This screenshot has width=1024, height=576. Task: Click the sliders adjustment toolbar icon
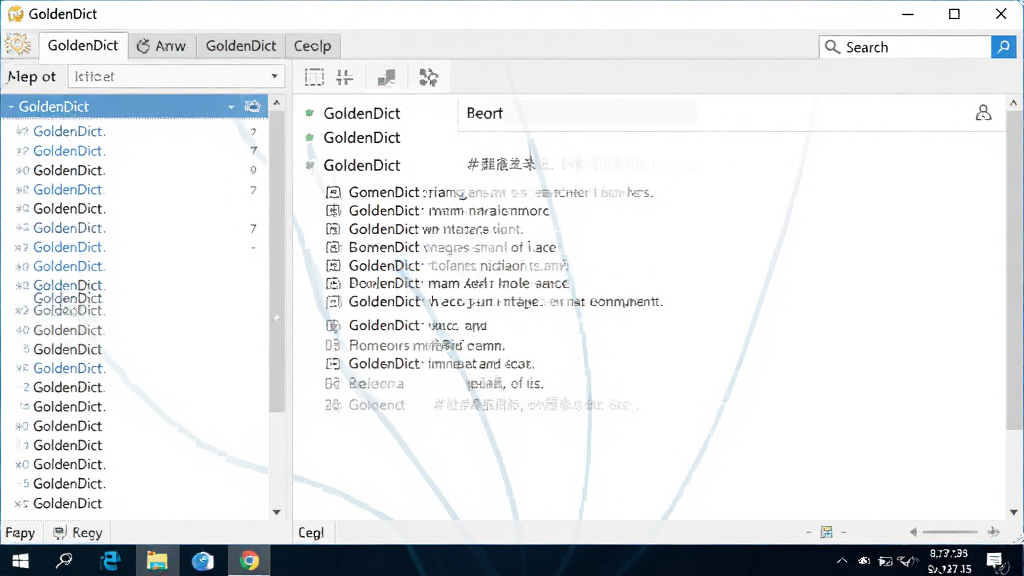tap(344, 77)
